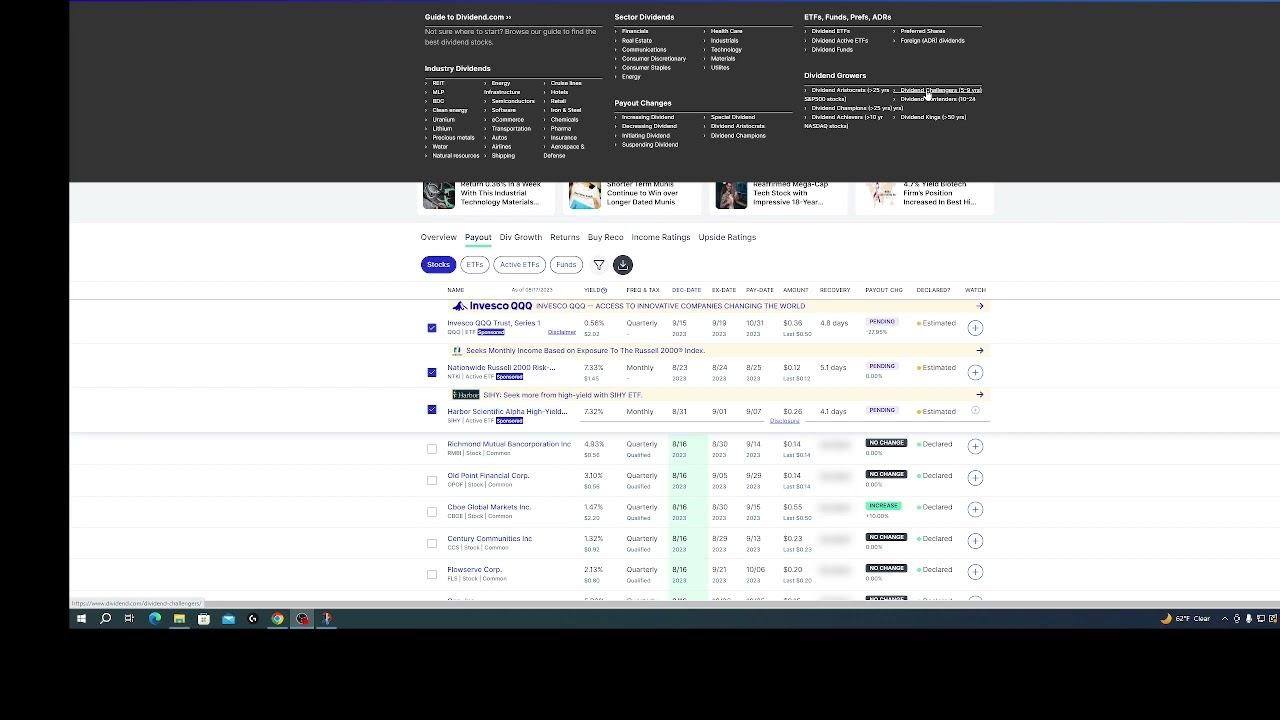Switch to the Income Ratings tab
This screenshot has width=1280, height=720.
pyautogui.click(x=660, y=237)
